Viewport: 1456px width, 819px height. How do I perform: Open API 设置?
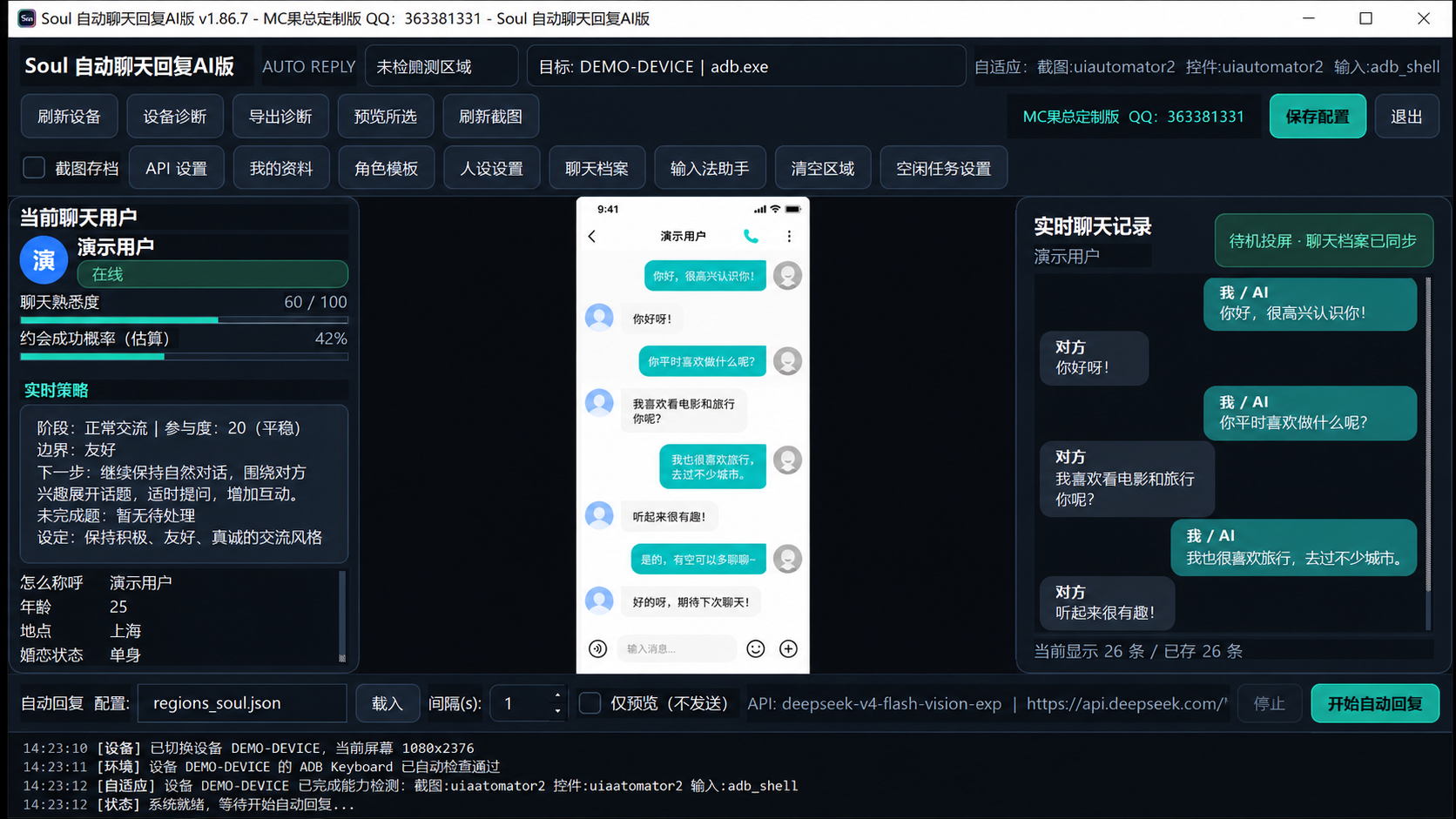coord(177,168)
